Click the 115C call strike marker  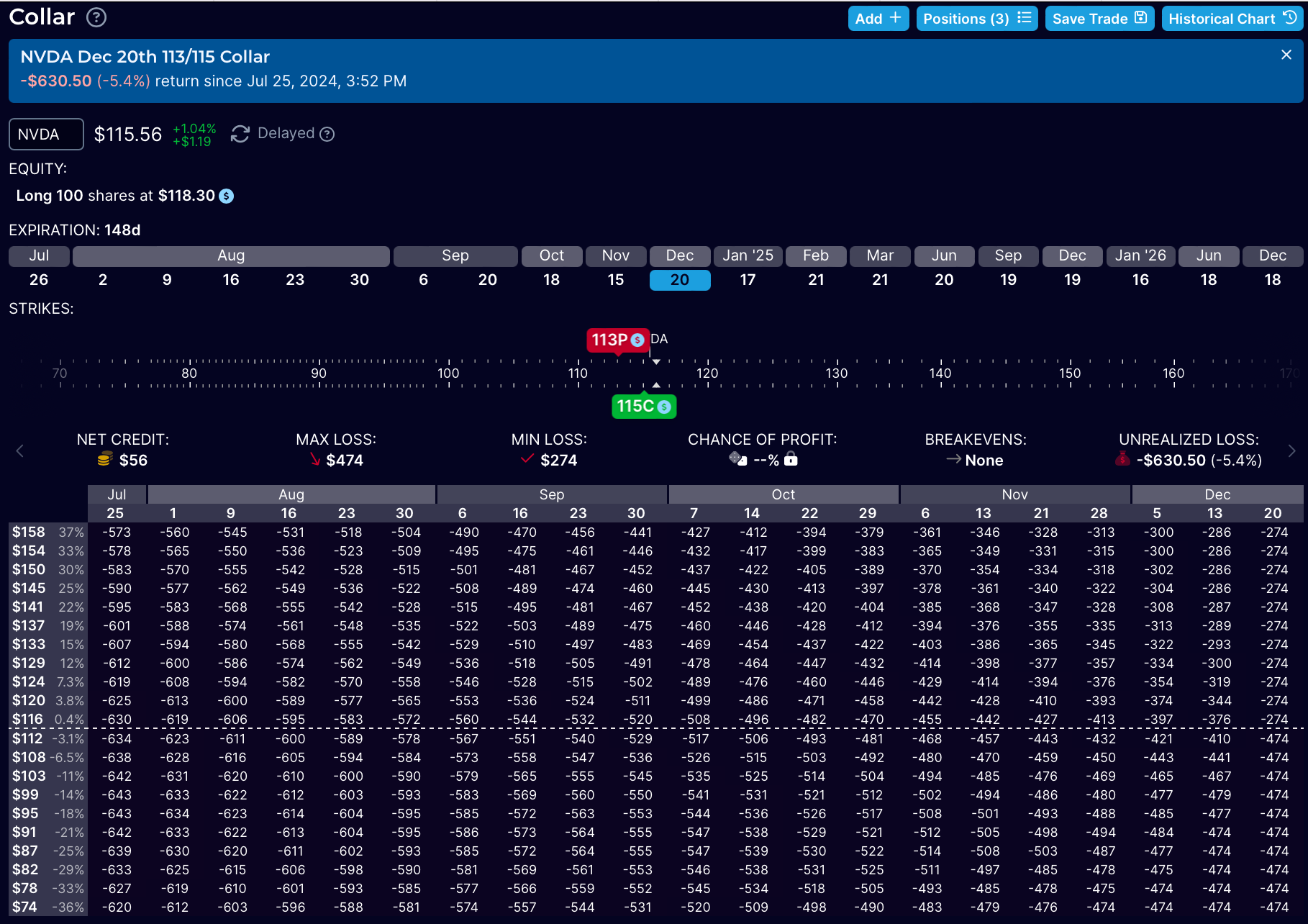(644, 407)
